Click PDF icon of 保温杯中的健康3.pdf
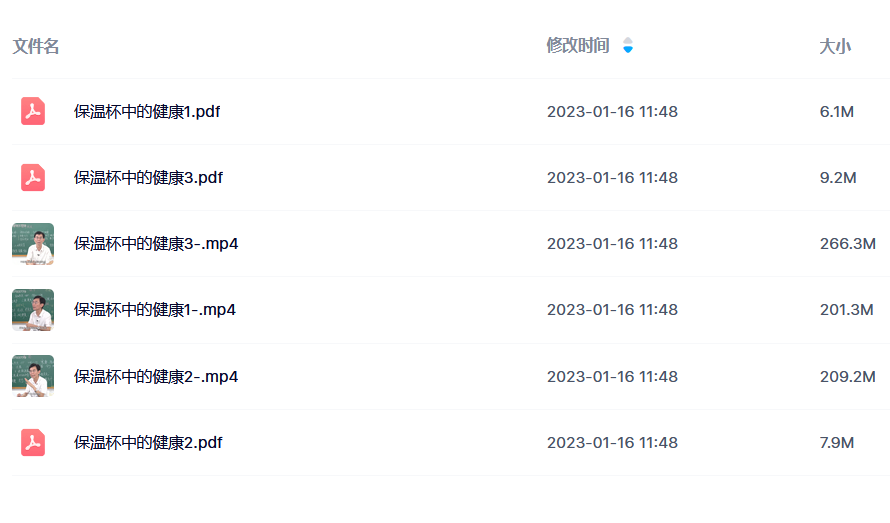 [x=33, y=177]
